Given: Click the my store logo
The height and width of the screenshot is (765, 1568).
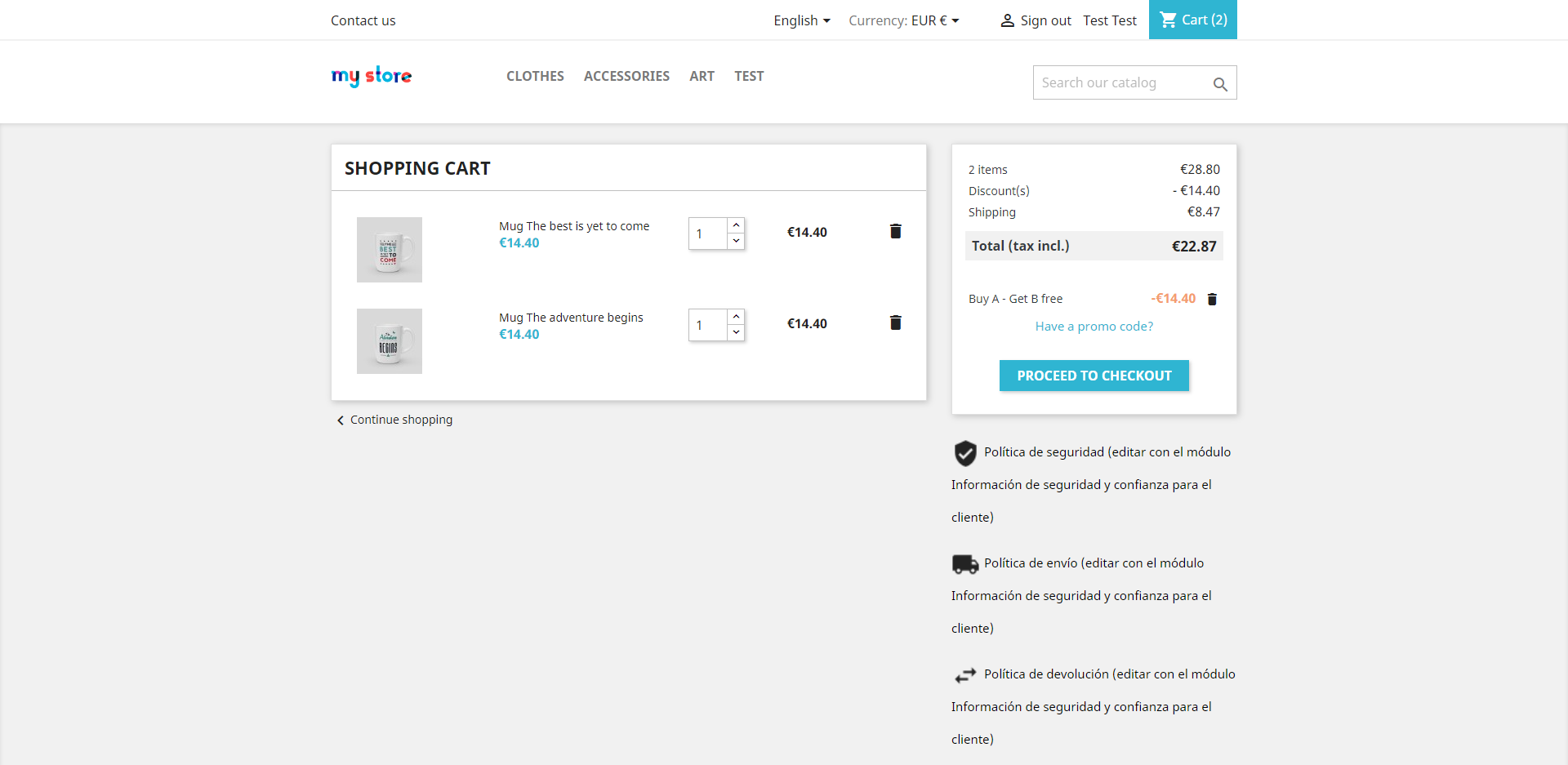Looking at the screenshot, I should click(372, 76).
